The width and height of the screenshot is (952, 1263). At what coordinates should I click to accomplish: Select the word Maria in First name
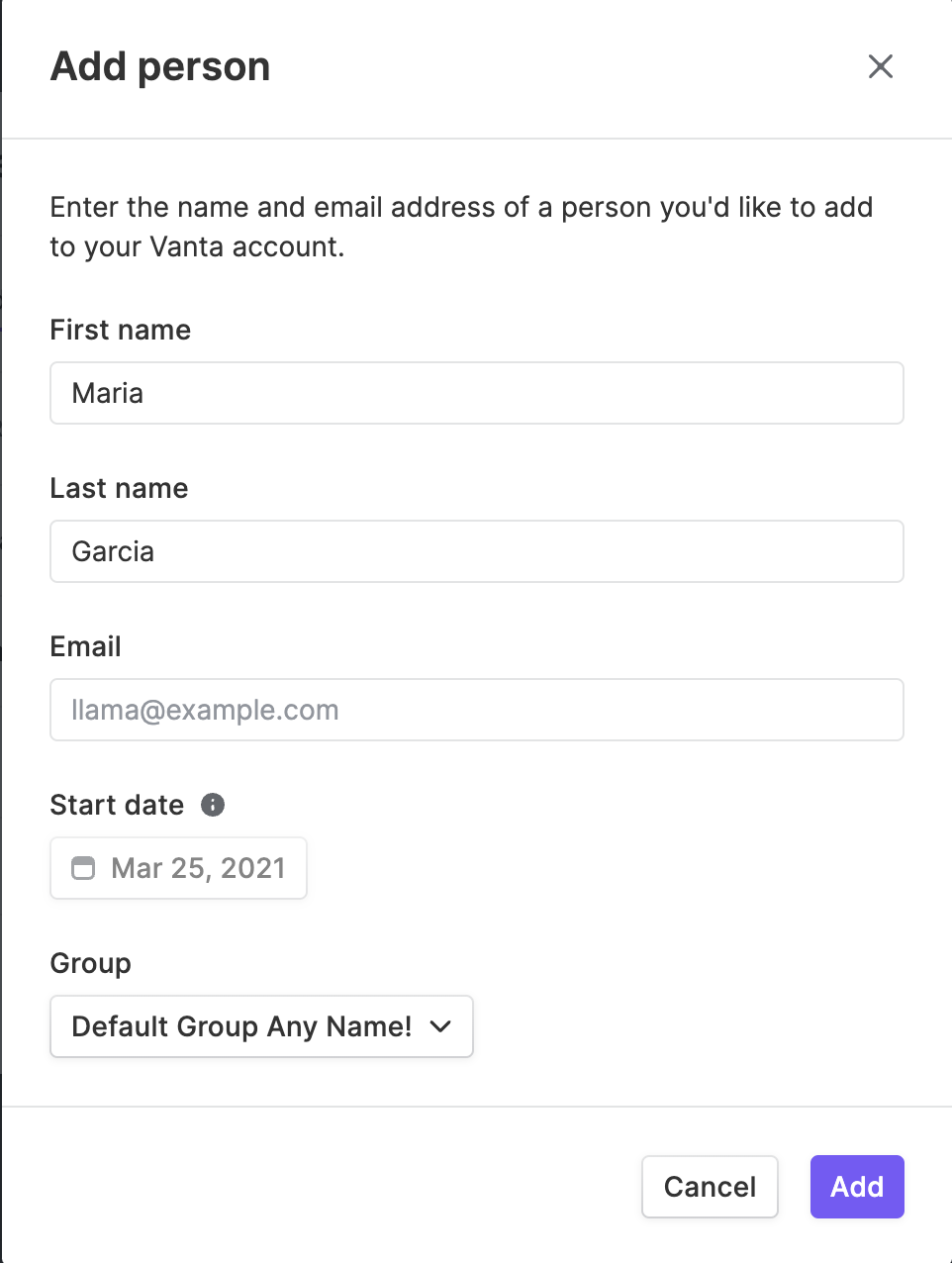click(x=108, y=393)
